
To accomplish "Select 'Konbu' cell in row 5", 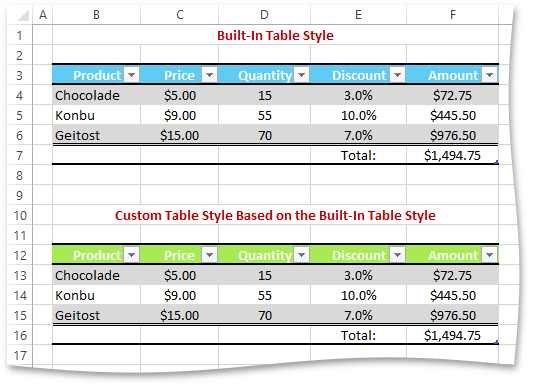I will (x=97, y=115).
